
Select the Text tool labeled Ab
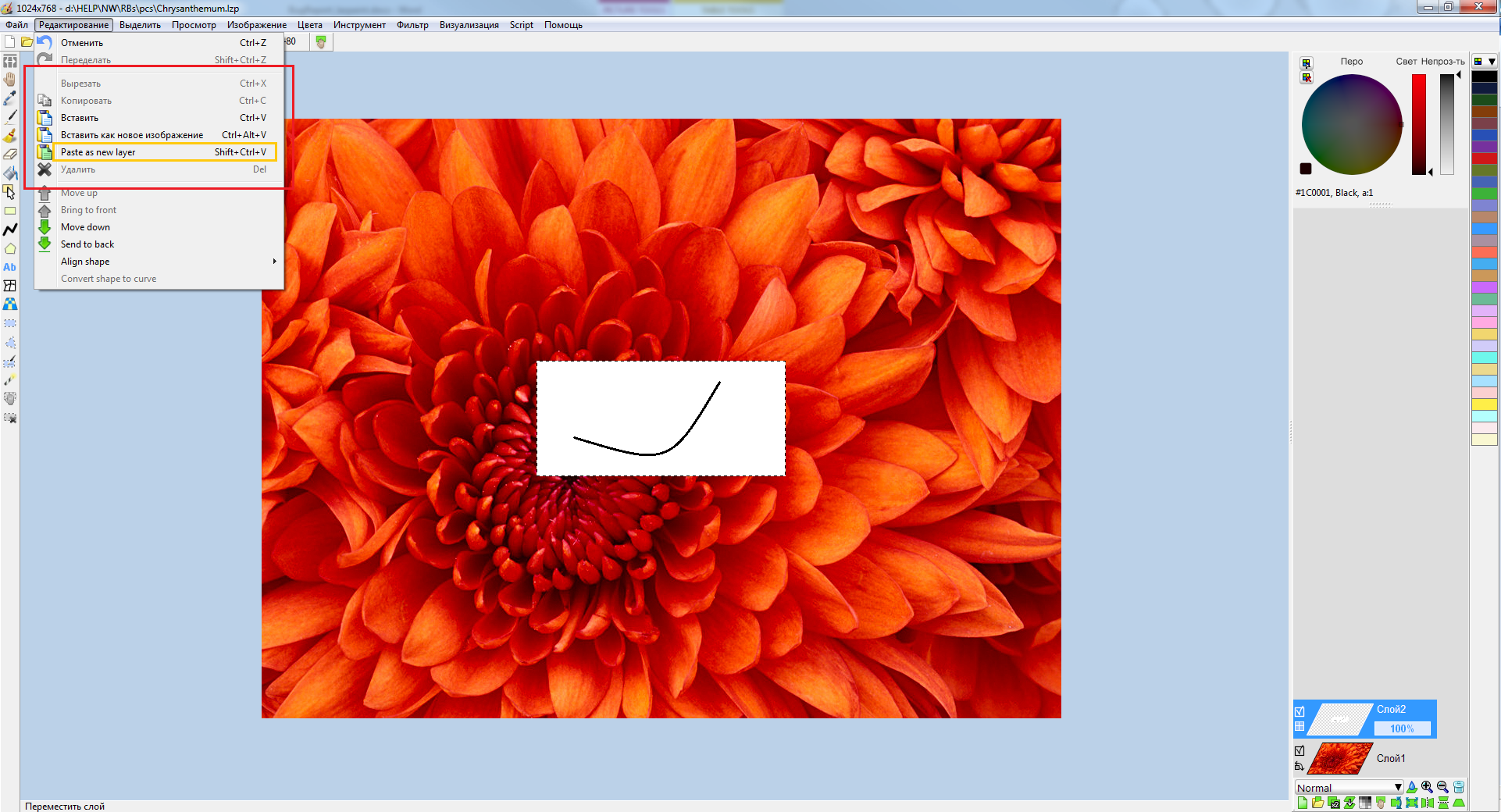click(x=10, y=267)
